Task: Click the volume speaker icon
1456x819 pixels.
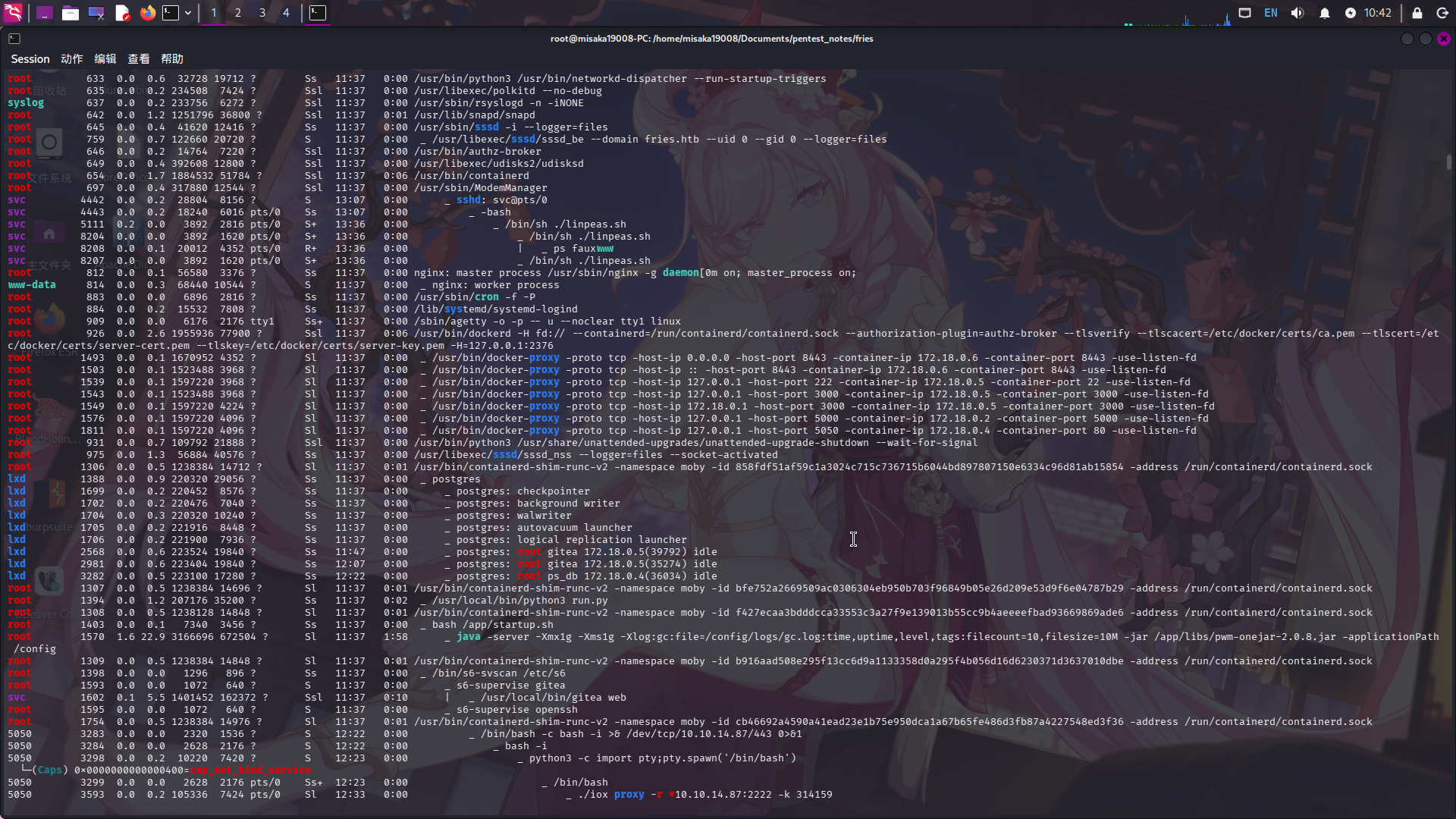Action: click(1298, 12)
